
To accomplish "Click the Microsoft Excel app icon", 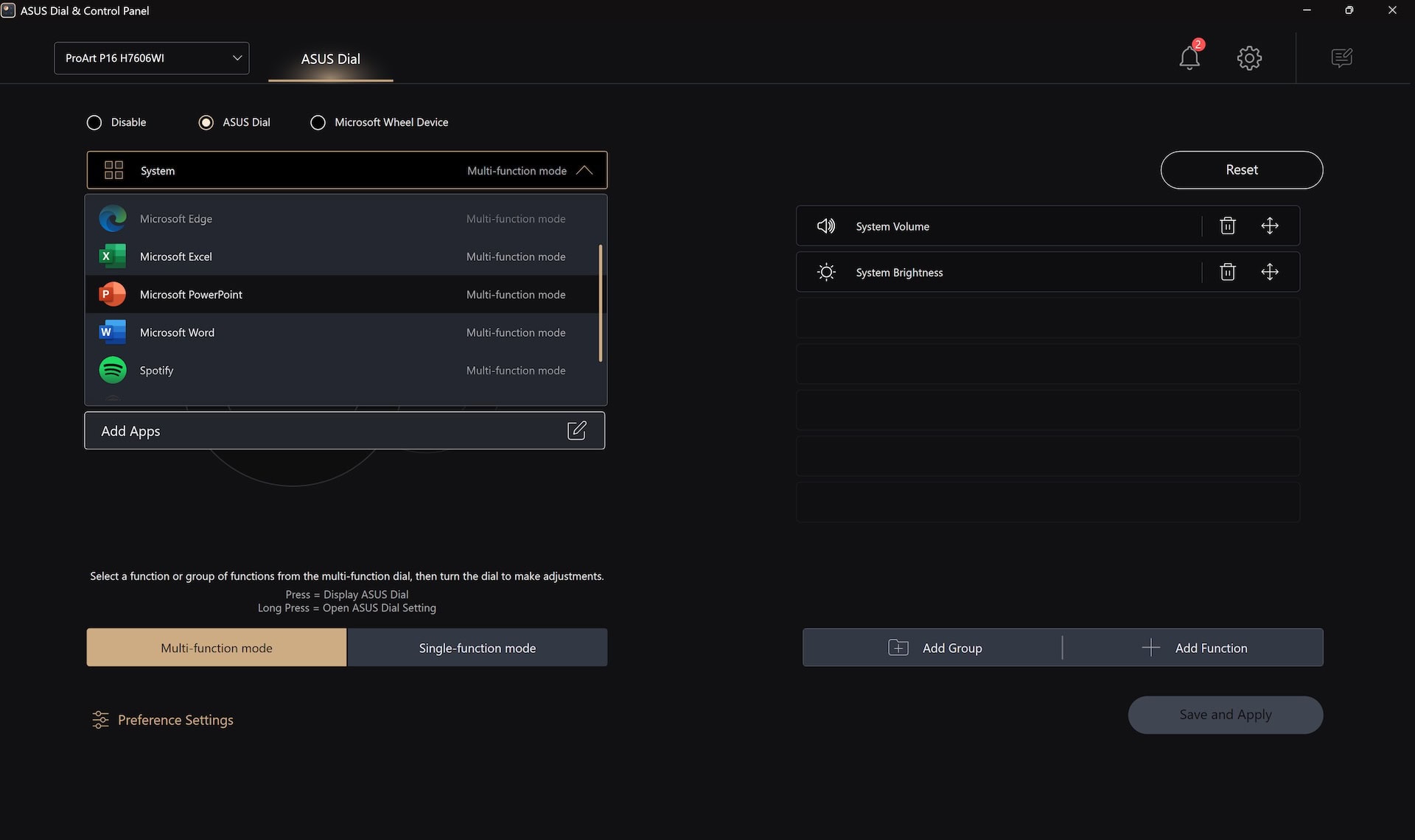I will (x=112, y=256).
